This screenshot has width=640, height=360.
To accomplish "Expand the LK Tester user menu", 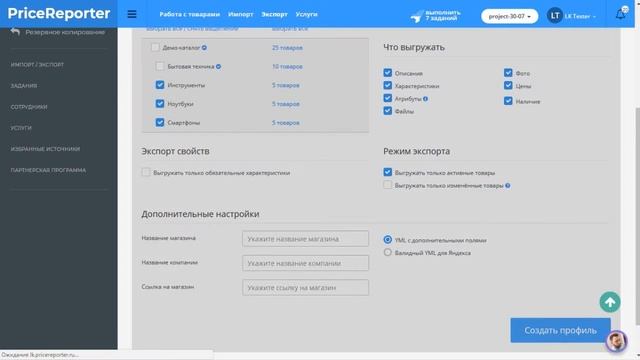I will (x=580, y=16).
